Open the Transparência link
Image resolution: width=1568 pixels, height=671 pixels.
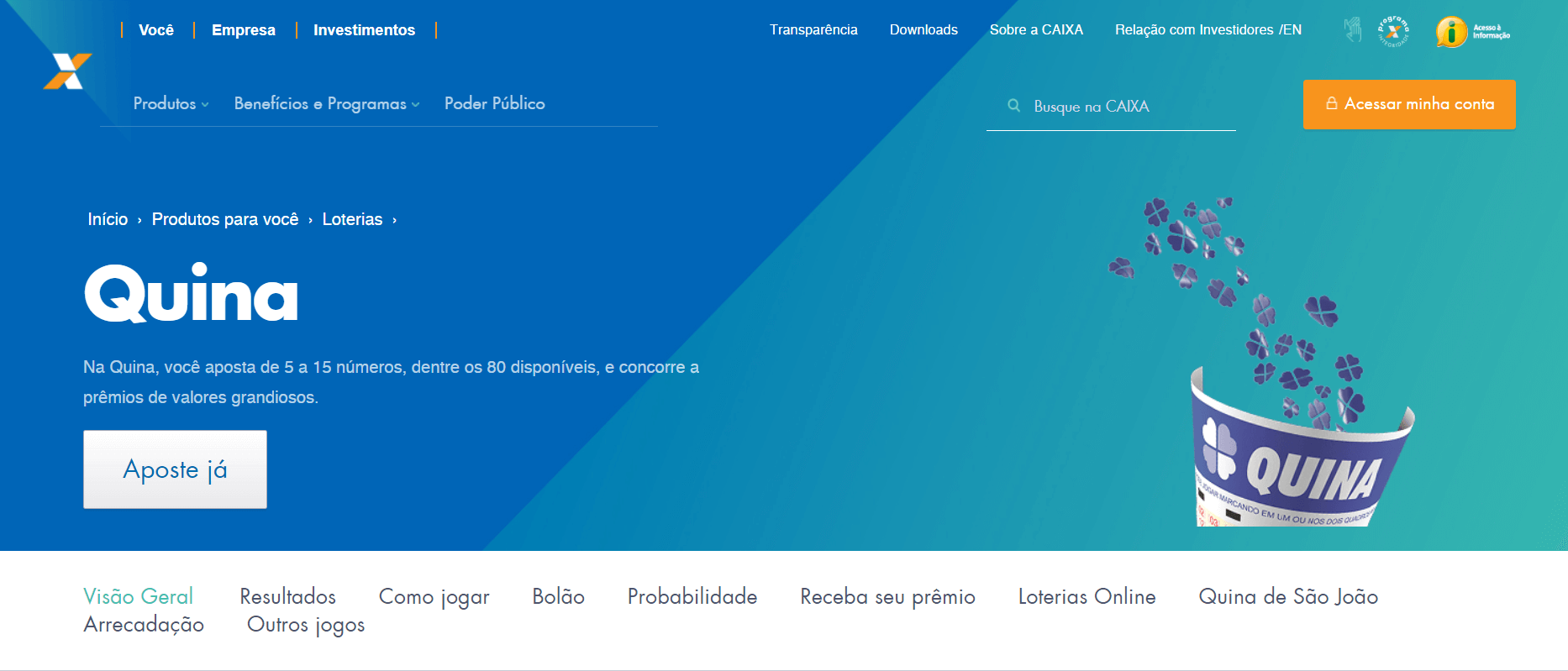(813, 30)
